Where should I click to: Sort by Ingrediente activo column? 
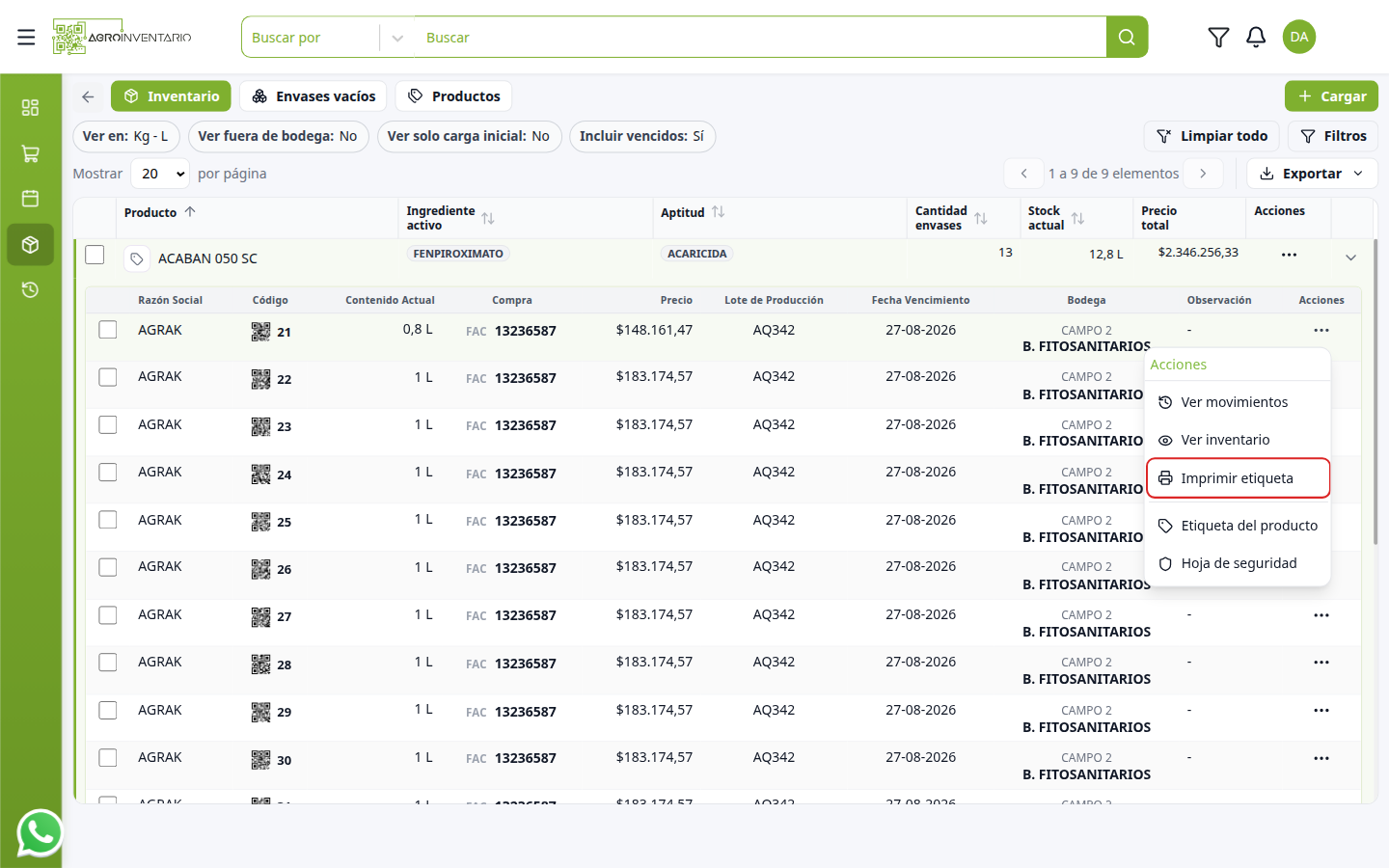pyautogui.click(x=488, y=219)
